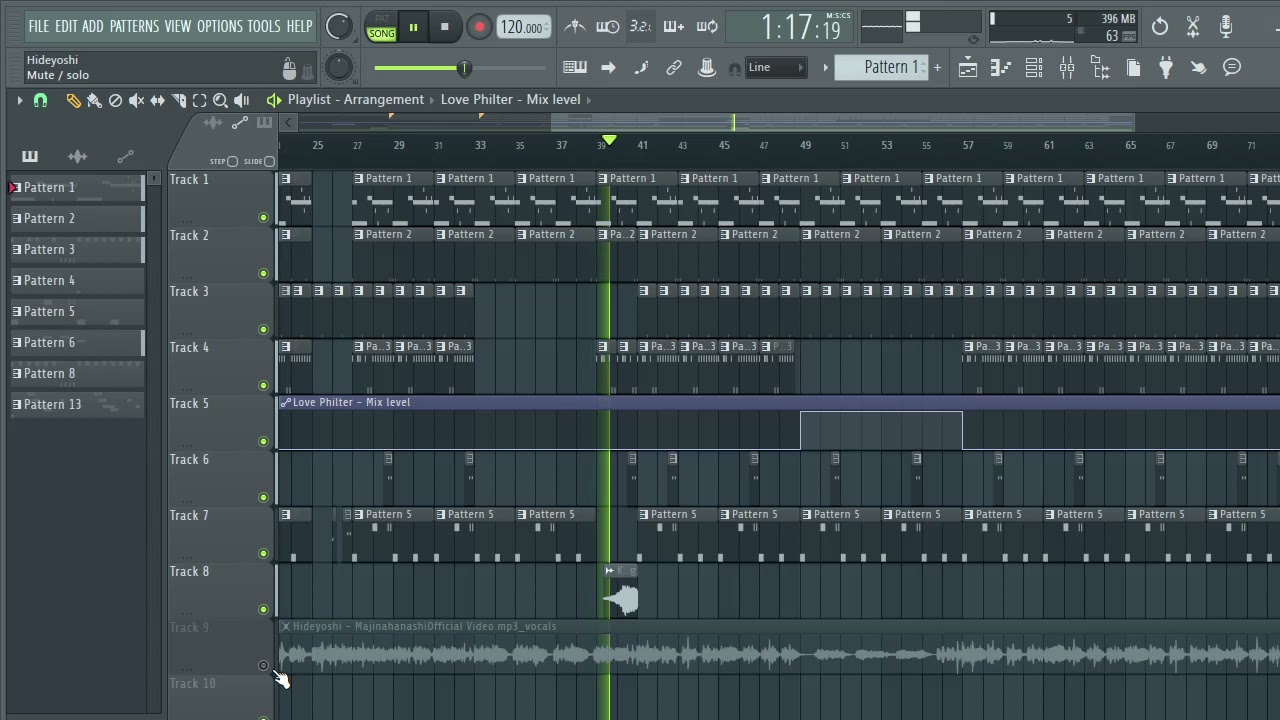
Task: Toggle typing keyboard to piano icon
Action: pyautogui.click(x=575, y=68)
